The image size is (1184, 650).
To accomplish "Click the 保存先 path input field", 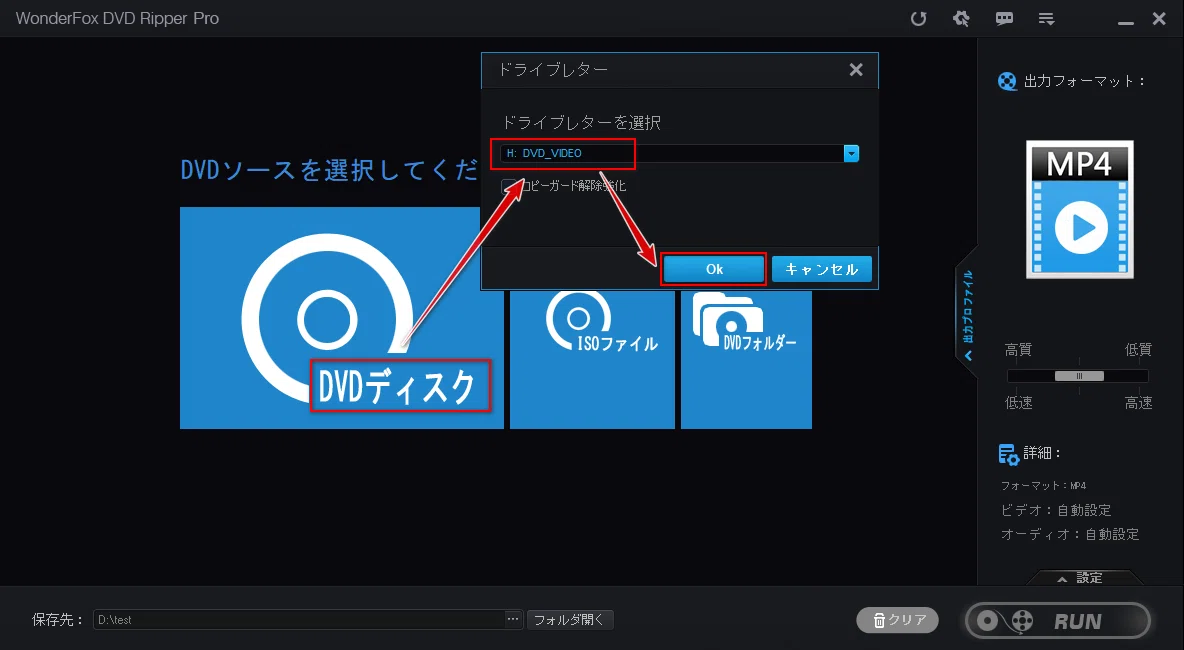I will 299,620.
